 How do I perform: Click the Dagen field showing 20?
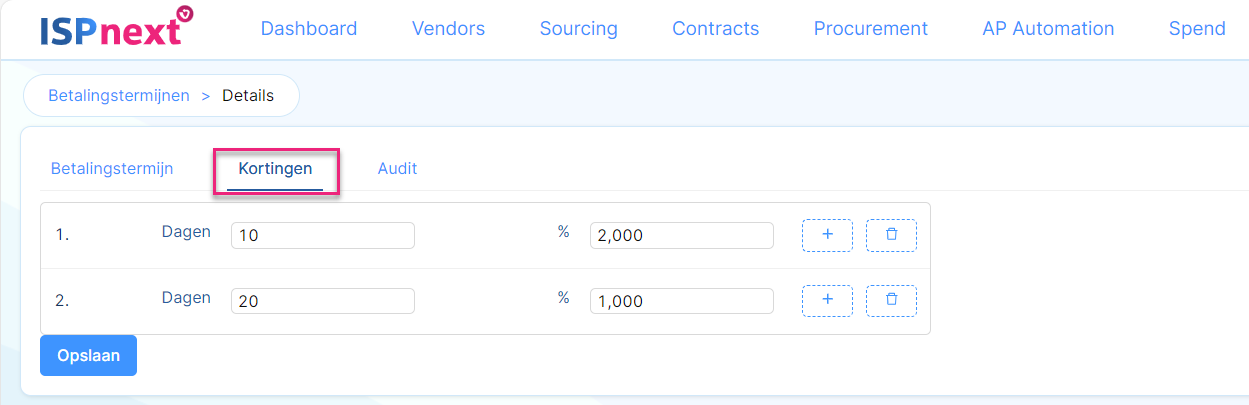point(323,301)
